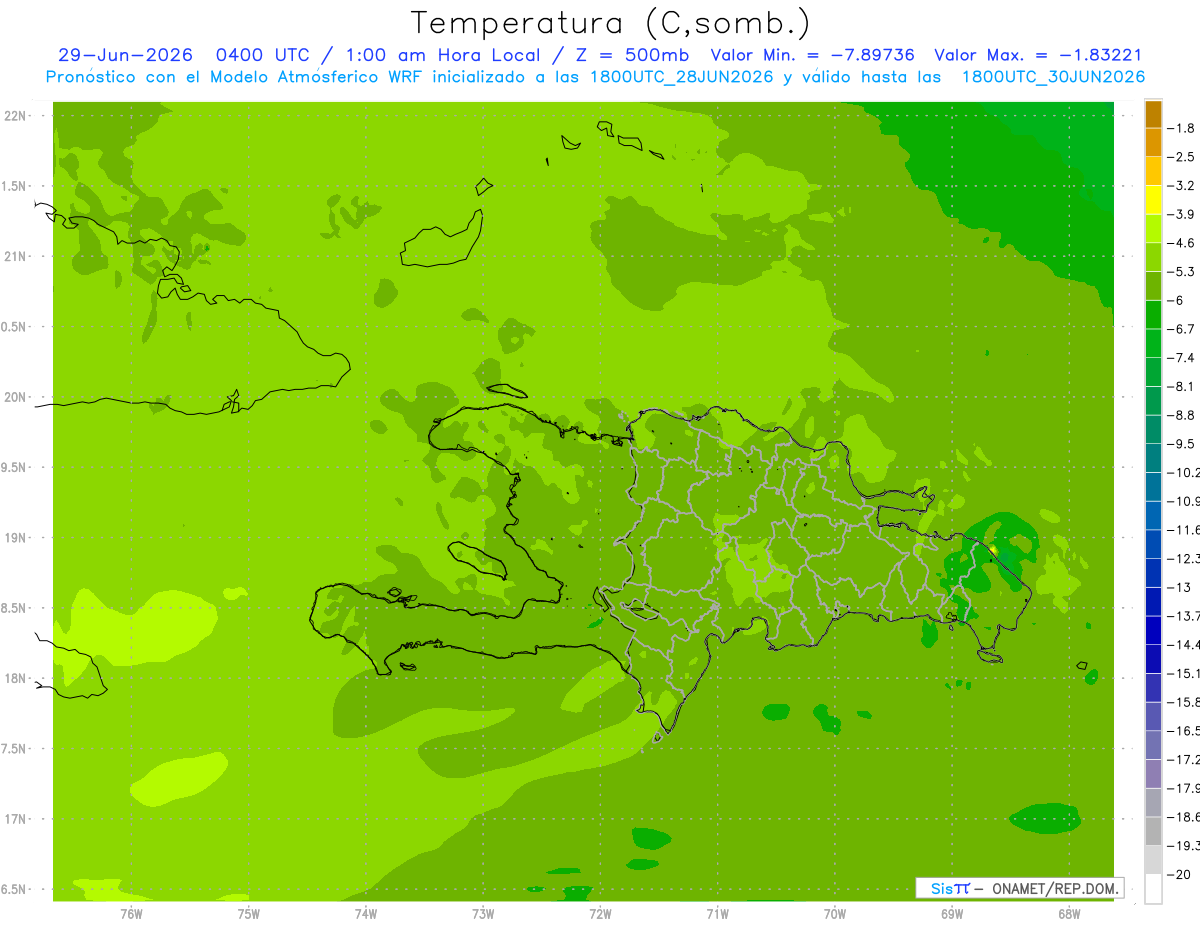Click the -1.8 colorbar value
The height and width of the screenshot is (927, 1200).
1183,128
